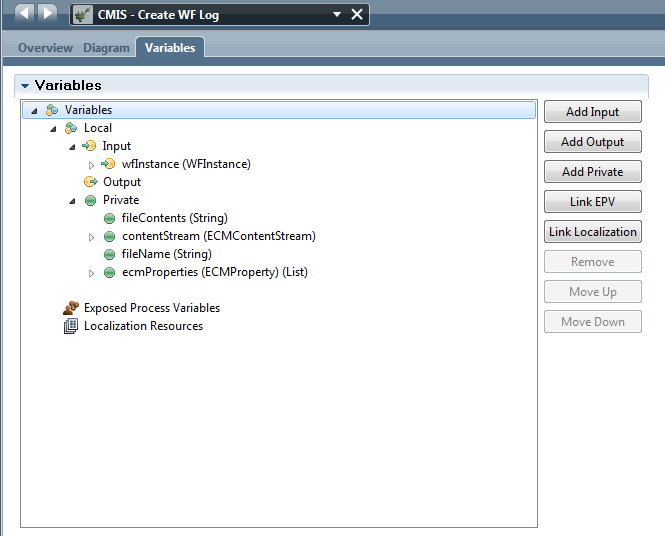The height and width of the screenshot is (536, 665).
Task: Collapse the Variables section header
Action: tap(25, 86)
